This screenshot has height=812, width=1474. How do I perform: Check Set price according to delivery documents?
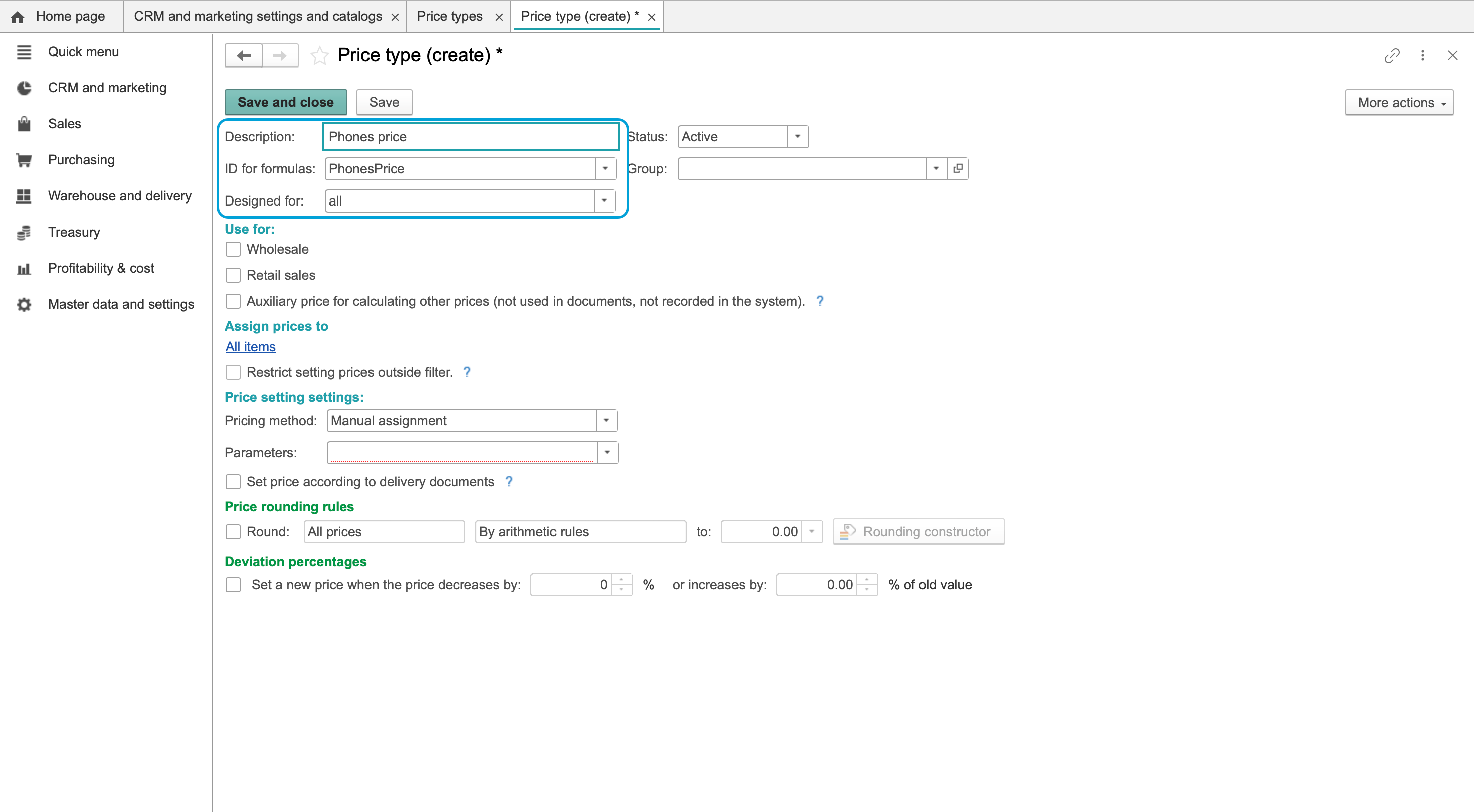click(x=233, y=482)
